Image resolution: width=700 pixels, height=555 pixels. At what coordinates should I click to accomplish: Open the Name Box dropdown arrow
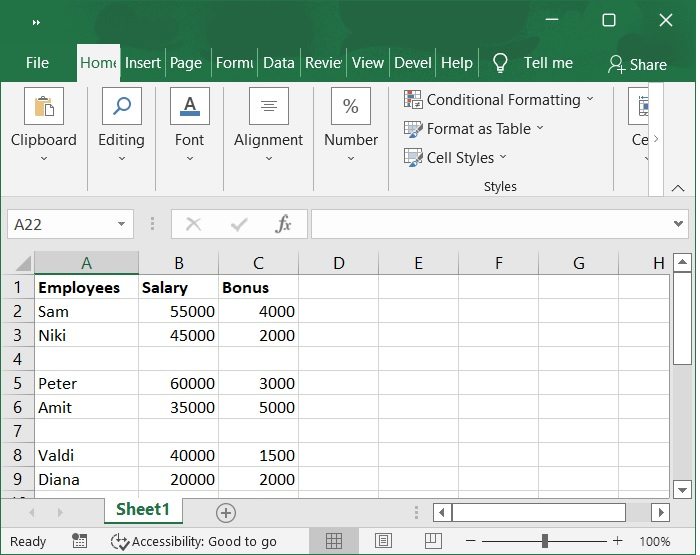tap(122, 224)
